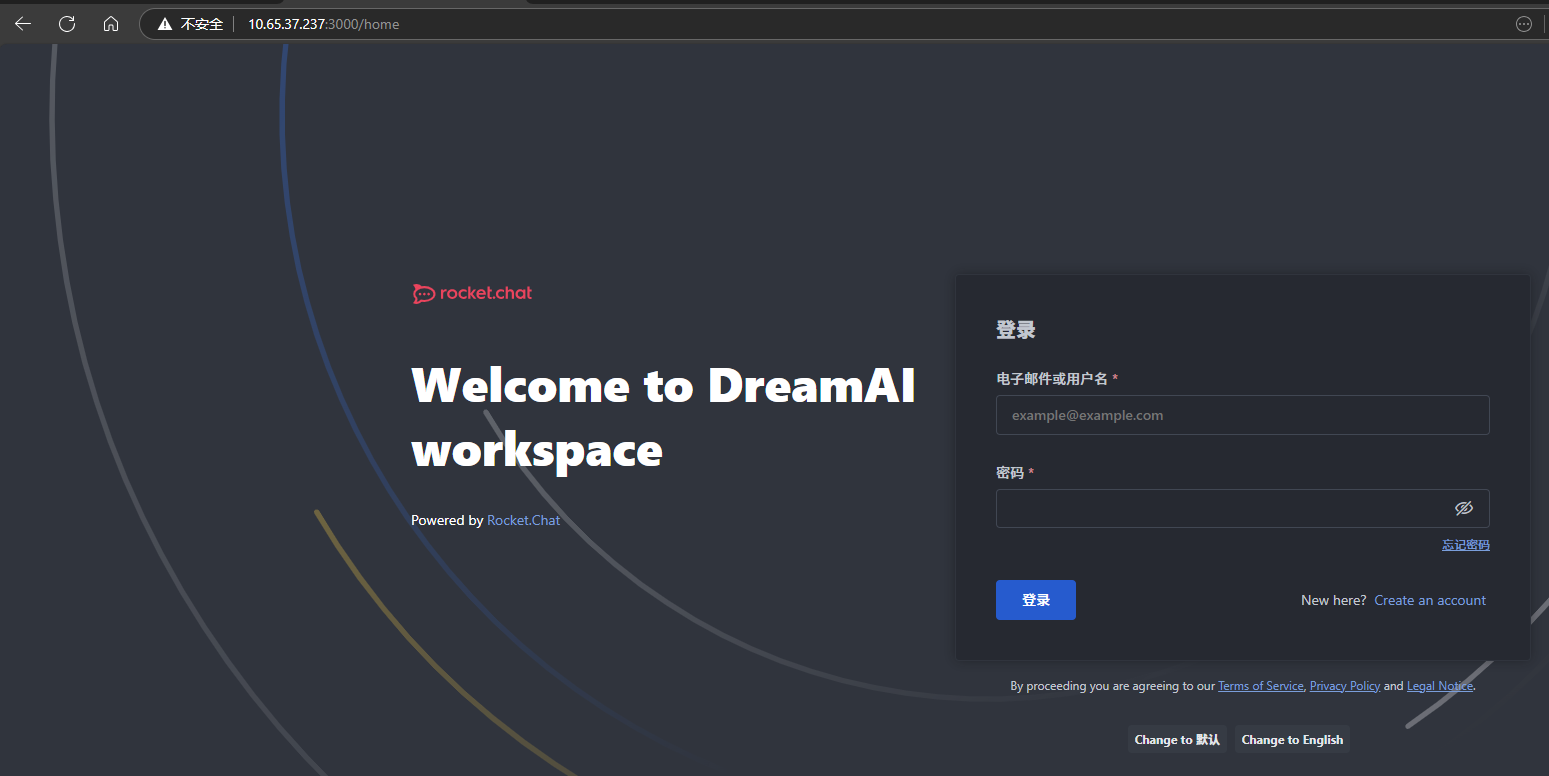Click the 登录 form heading
1549x776 pixels.
pos(1016,329)
